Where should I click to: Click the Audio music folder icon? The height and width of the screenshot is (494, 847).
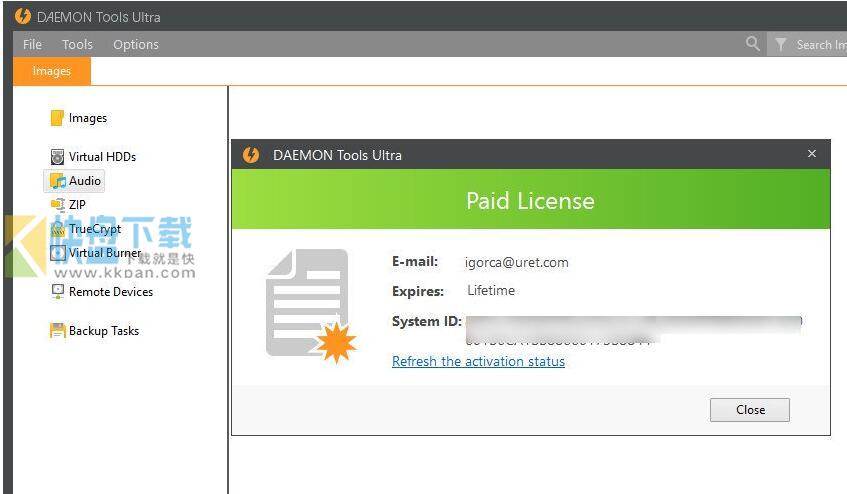pos(58,181)
